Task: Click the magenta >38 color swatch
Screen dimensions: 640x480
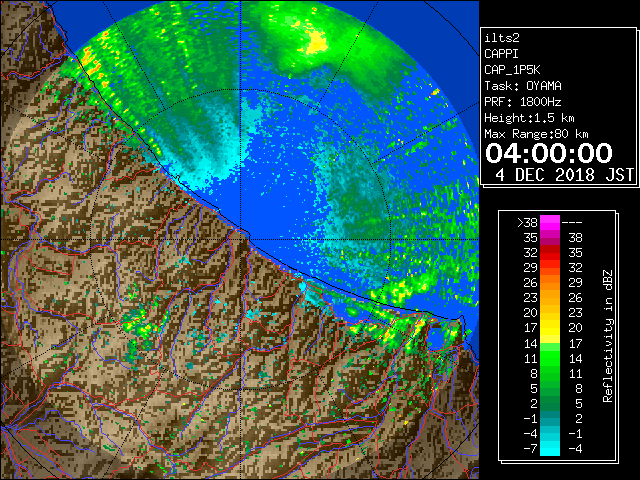Action: tap(550, 223)
